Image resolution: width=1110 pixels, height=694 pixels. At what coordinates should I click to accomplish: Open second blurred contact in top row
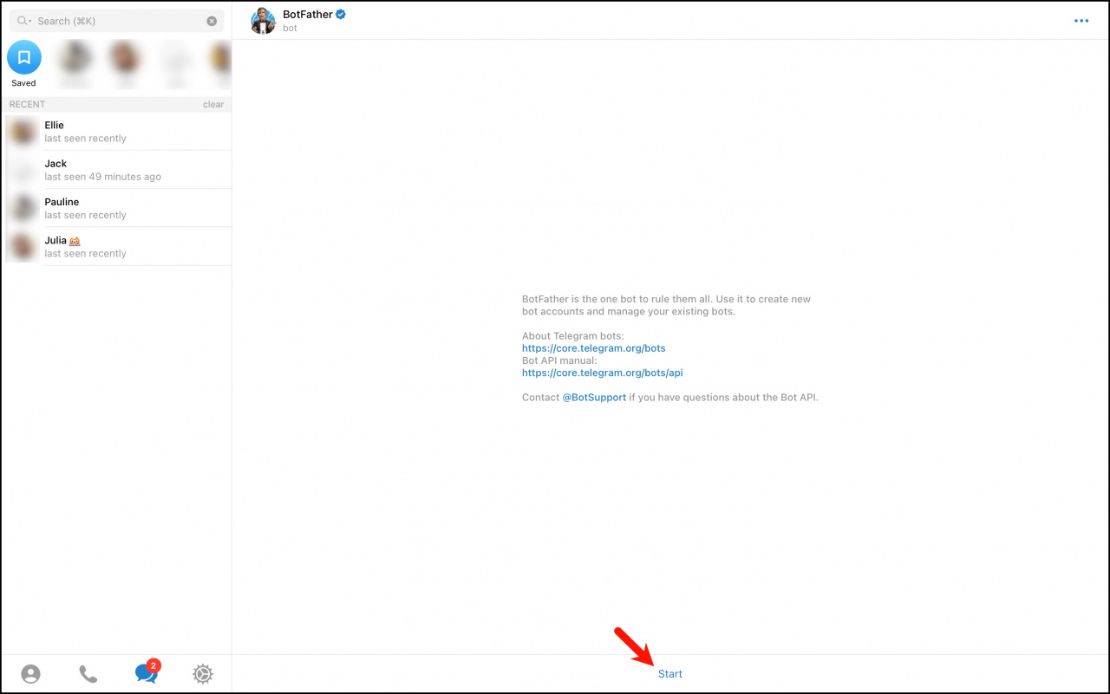tap(125, 58)
